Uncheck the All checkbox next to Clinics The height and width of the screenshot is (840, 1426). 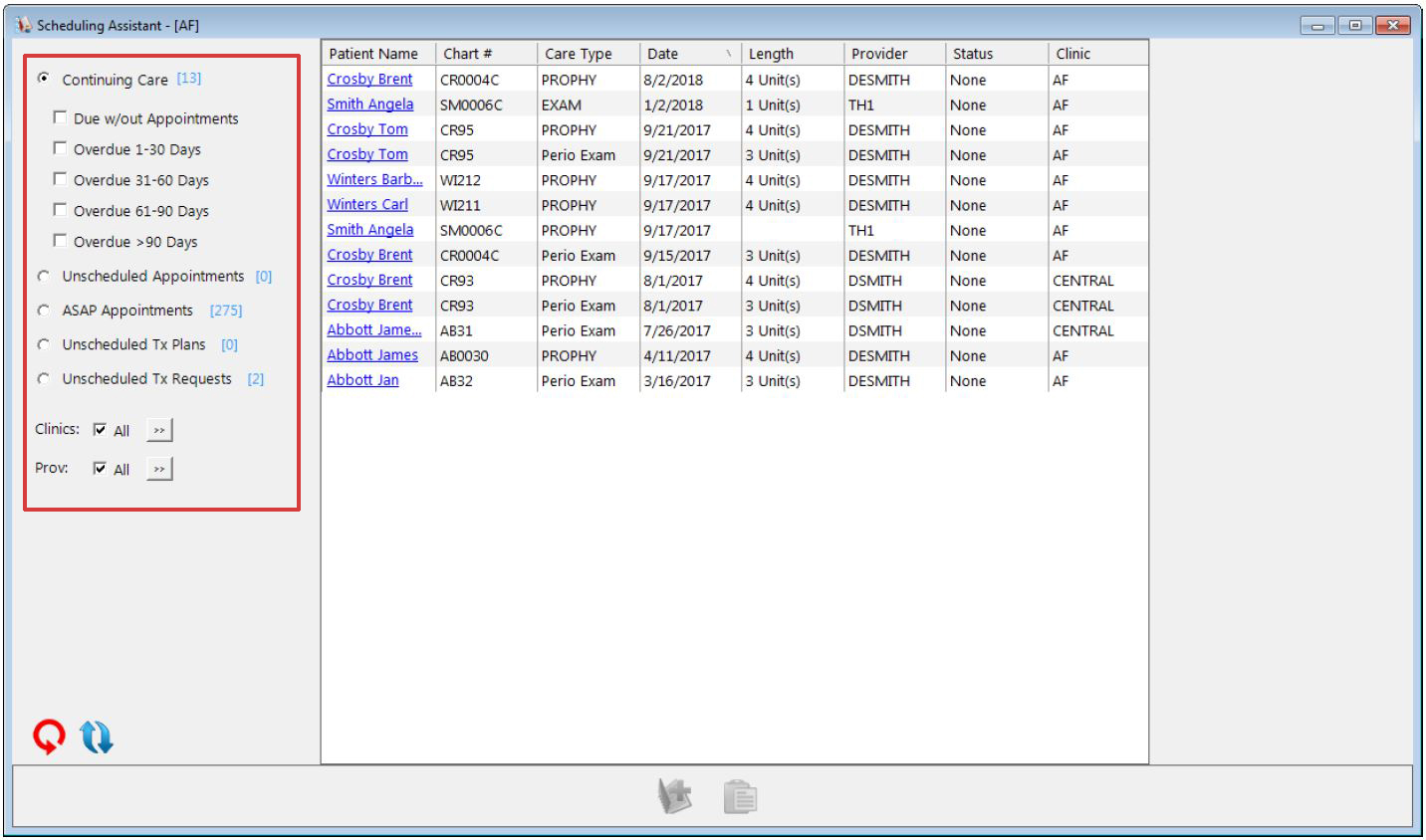(98, 429)
